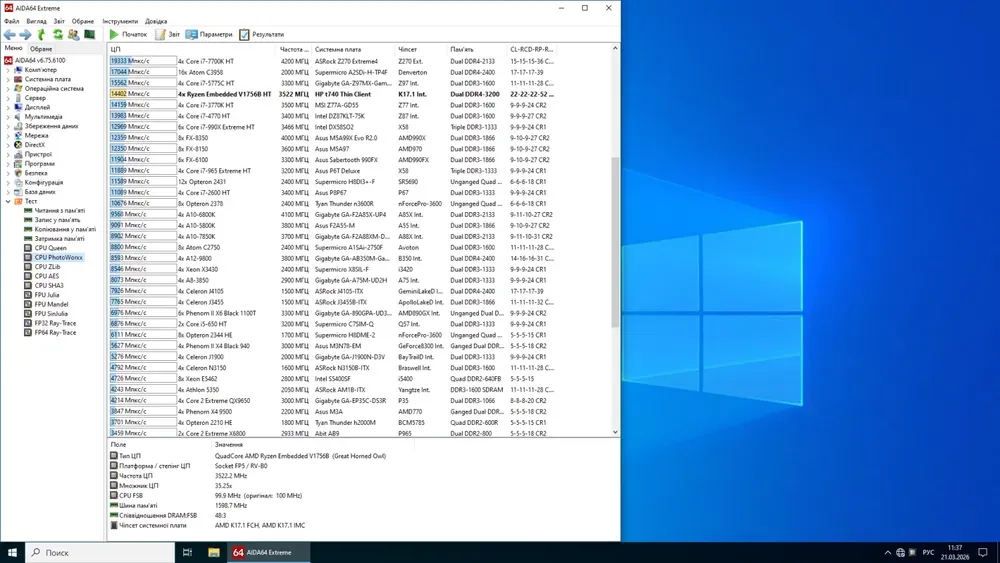Expand the Комп'ютер tree node
The height and width of the screenshot is (563, 1000).
[x=8, y=70]
